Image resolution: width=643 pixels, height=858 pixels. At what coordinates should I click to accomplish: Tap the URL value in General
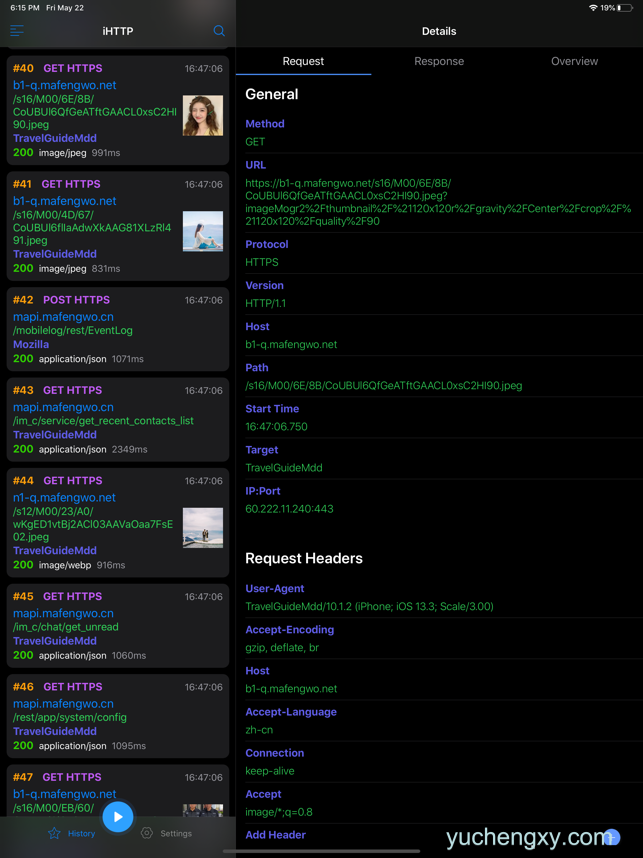coord(438,202)
